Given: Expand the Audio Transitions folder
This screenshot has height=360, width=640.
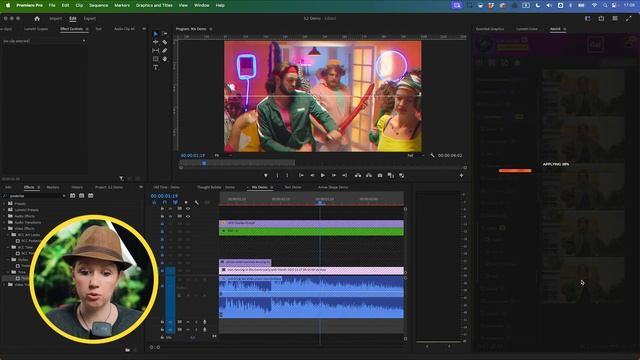Looking at the screenshot, I should 5,222.
